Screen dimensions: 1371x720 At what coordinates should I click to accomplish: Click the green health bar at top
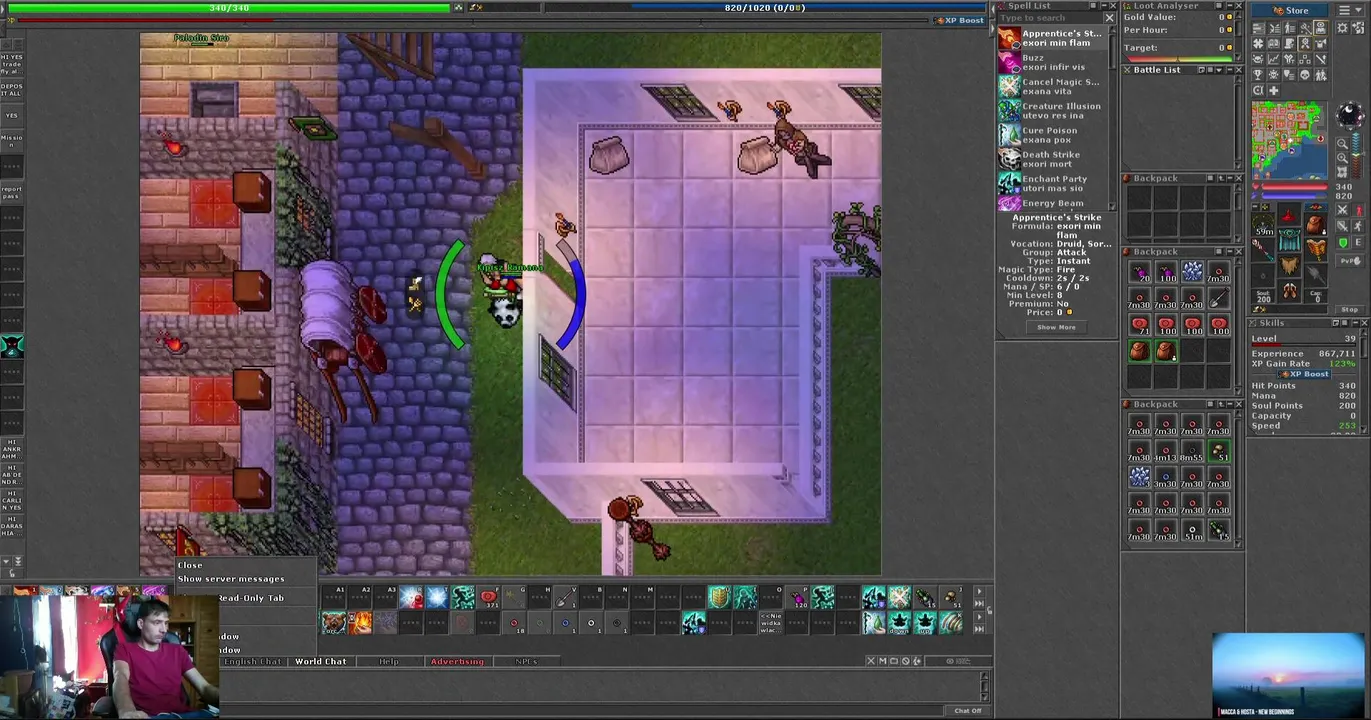(229, 8)
